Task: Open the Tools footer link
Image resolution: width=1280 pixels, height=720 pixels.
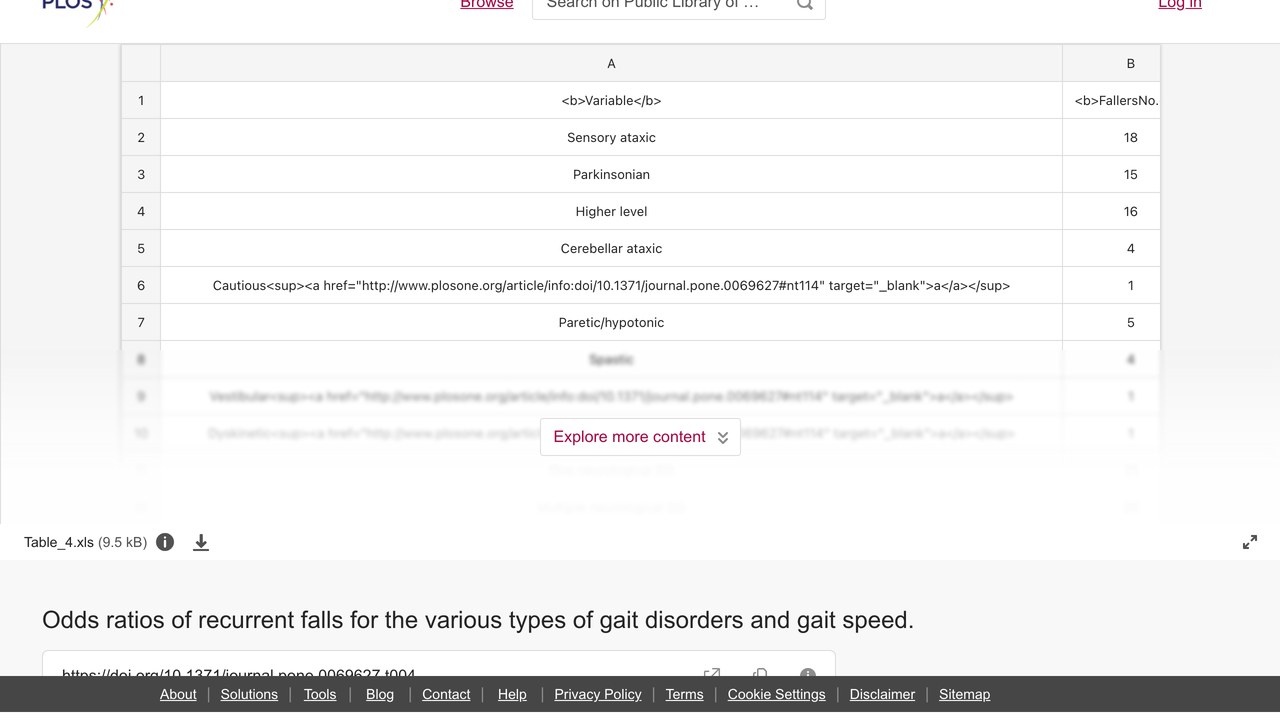Action: pyautogui.click(x=320, y=694)
